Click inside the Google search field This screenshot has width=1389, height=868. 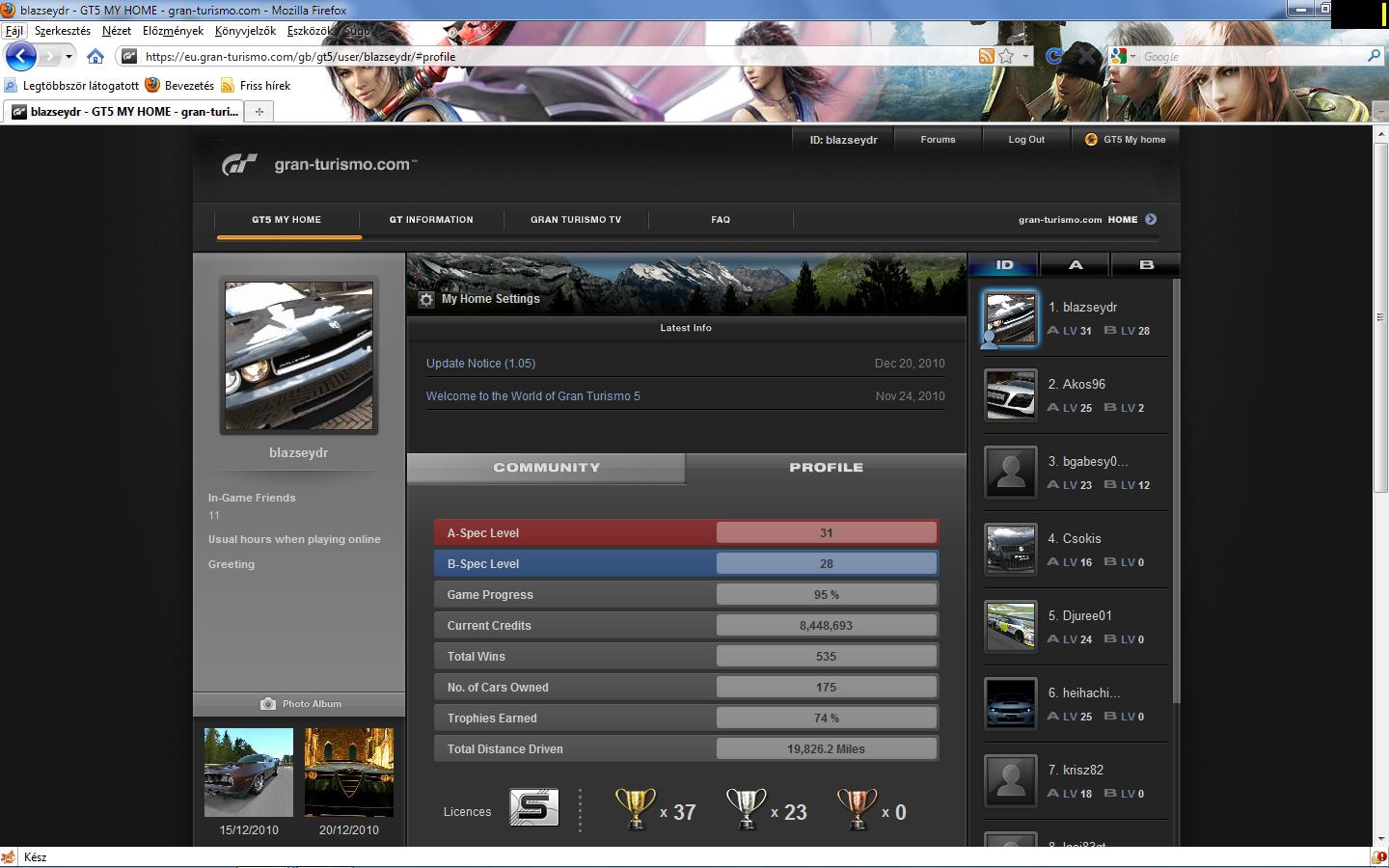point(1252,57)
